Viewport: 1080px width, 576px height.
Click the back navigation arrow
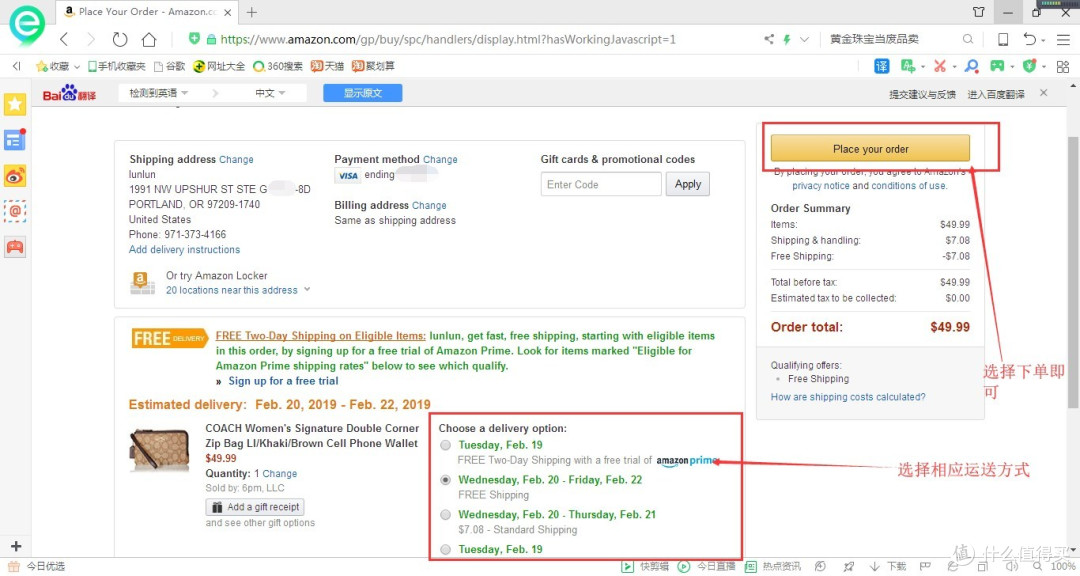point(64,39)
